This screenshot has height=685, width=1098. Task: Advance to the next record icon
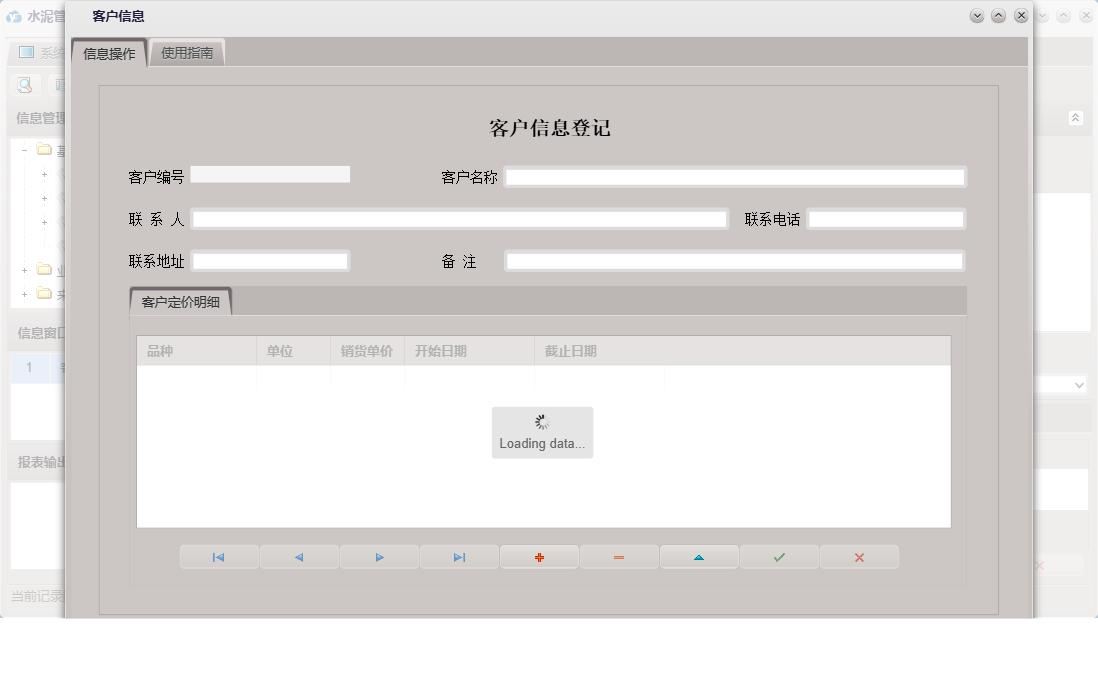(379, 556)
